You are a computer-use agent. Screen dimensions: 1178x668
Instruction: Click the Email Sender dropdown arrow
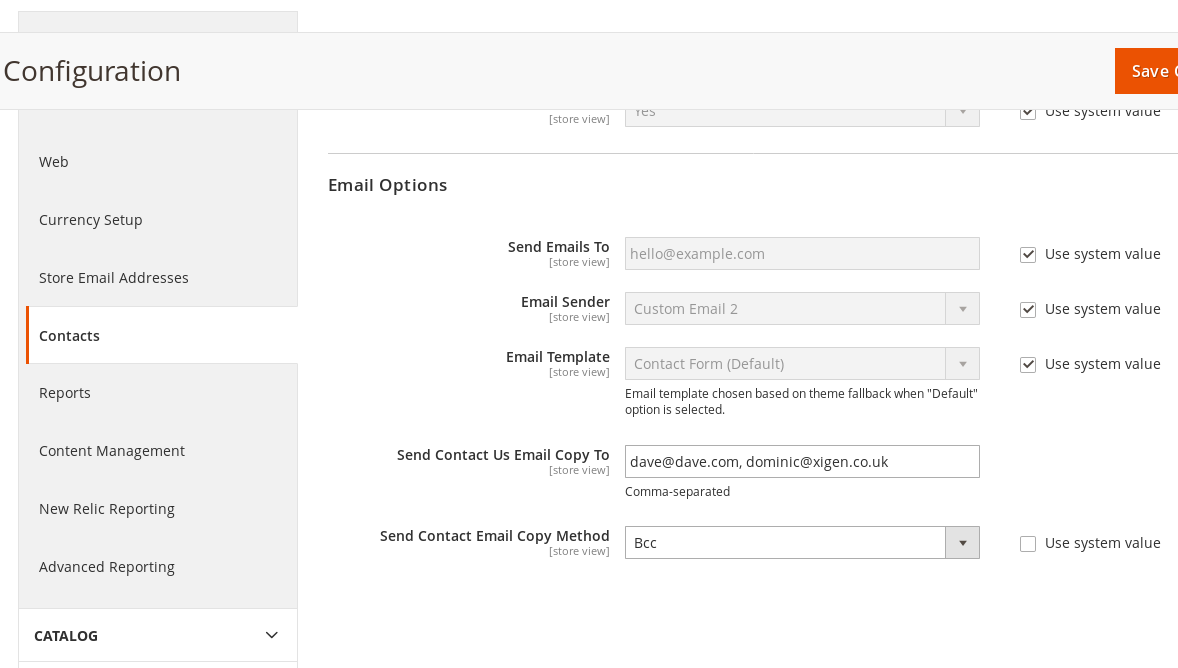962,309
